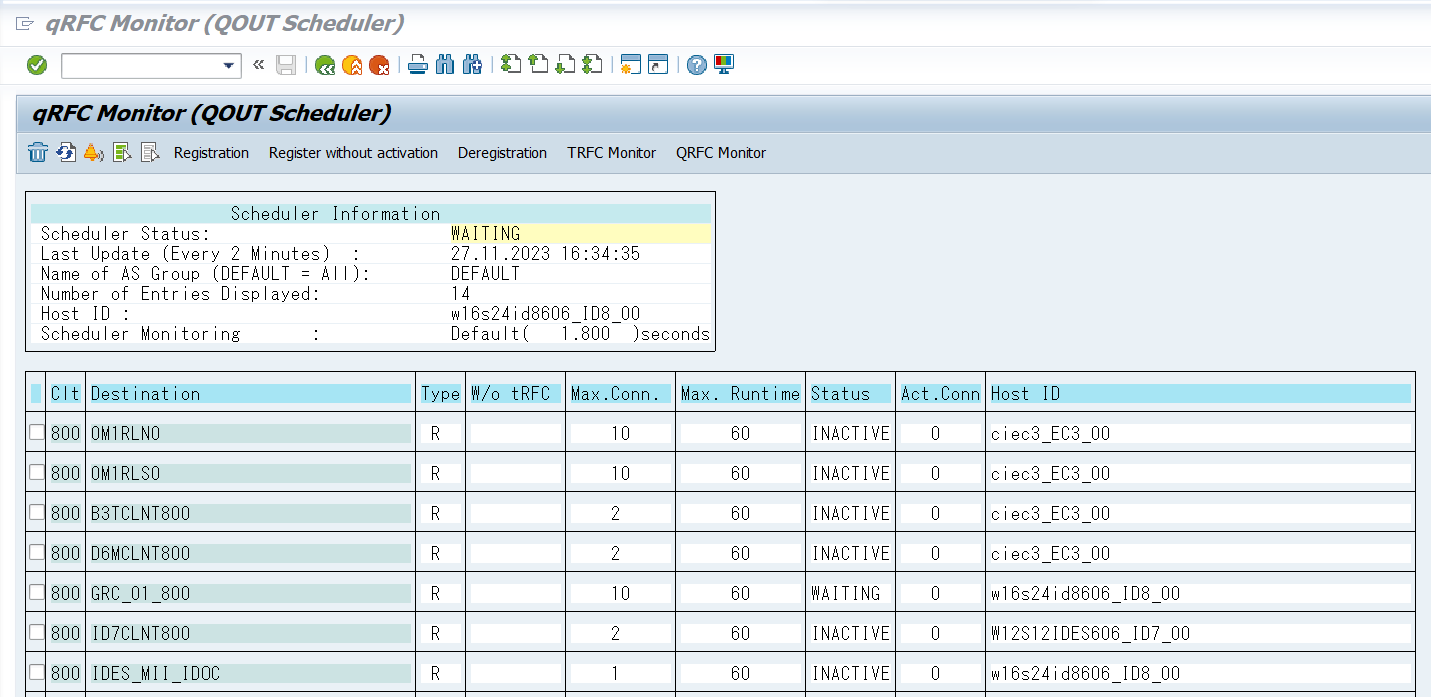Click the Find binoculars icon

(445, 65)
